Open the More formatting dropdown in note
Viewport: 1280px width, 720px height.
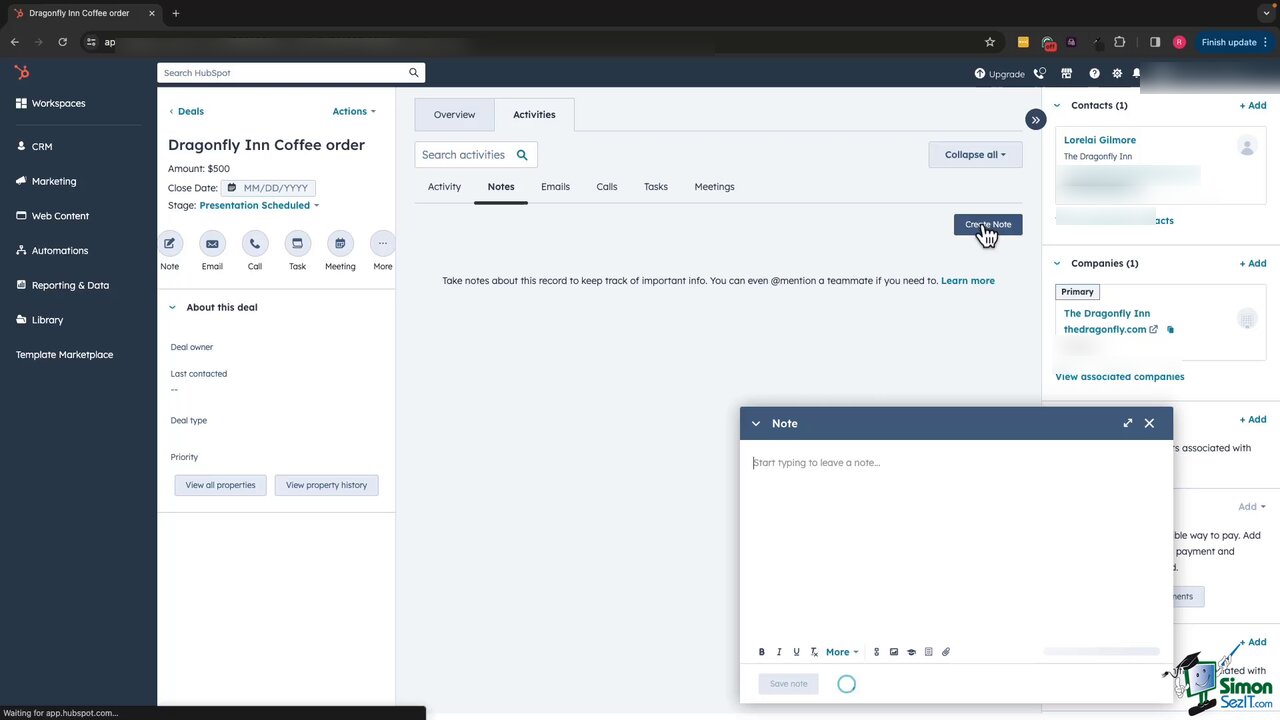tap(842, 652)
